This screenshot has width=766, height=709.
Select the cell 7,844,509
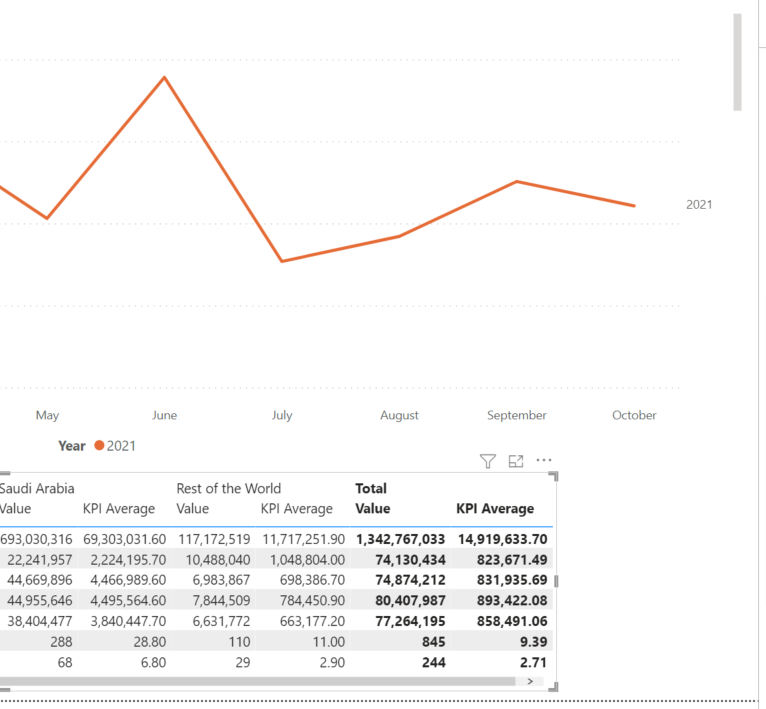(221, 601)
